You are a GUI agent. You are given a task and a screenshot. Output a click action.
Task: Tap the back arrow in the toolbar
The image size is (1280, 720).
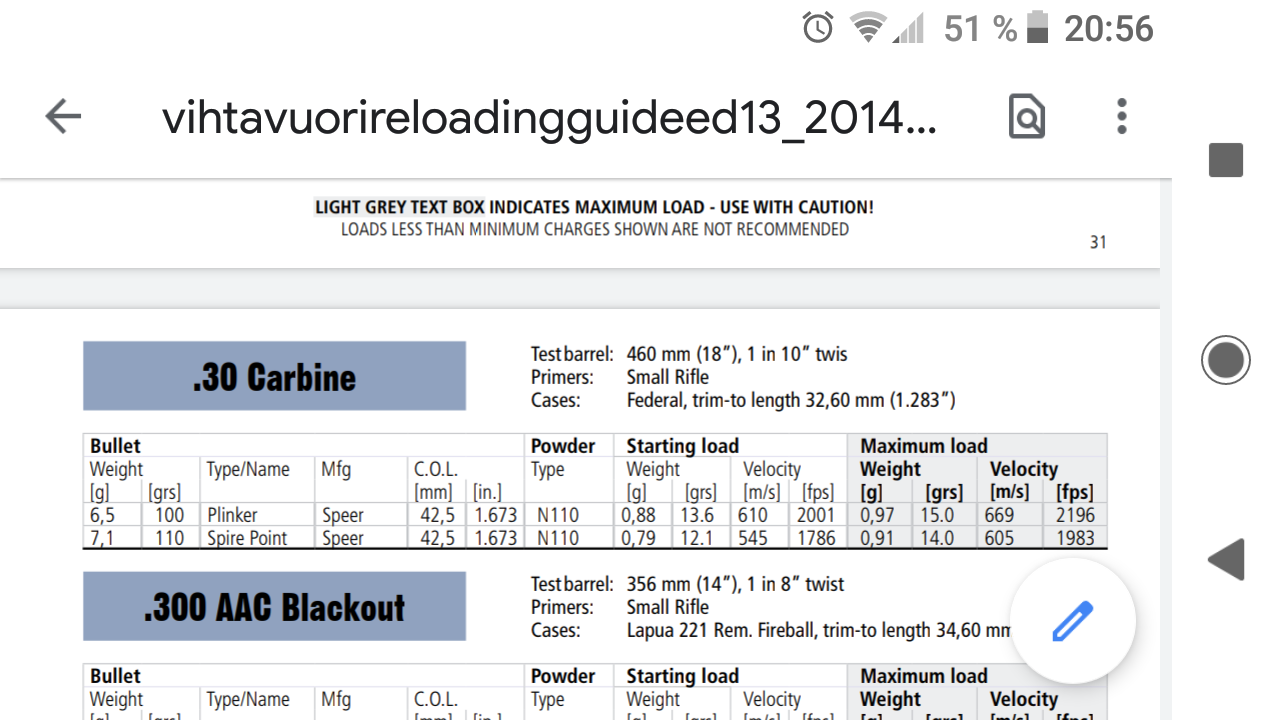click(63, 118)
